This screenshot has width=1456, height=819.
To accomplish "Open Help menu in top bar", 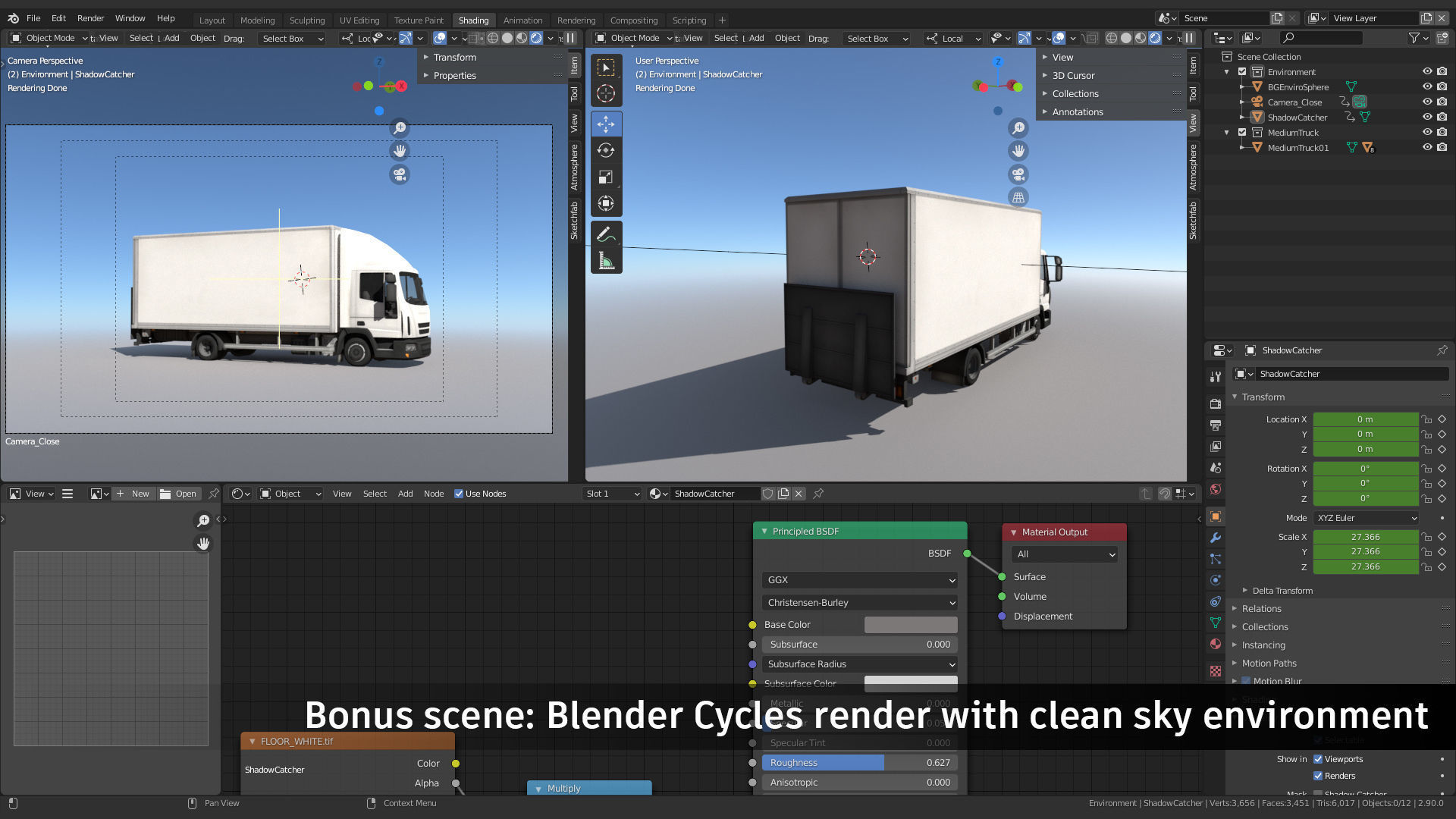I will click(x=165, y=18).
